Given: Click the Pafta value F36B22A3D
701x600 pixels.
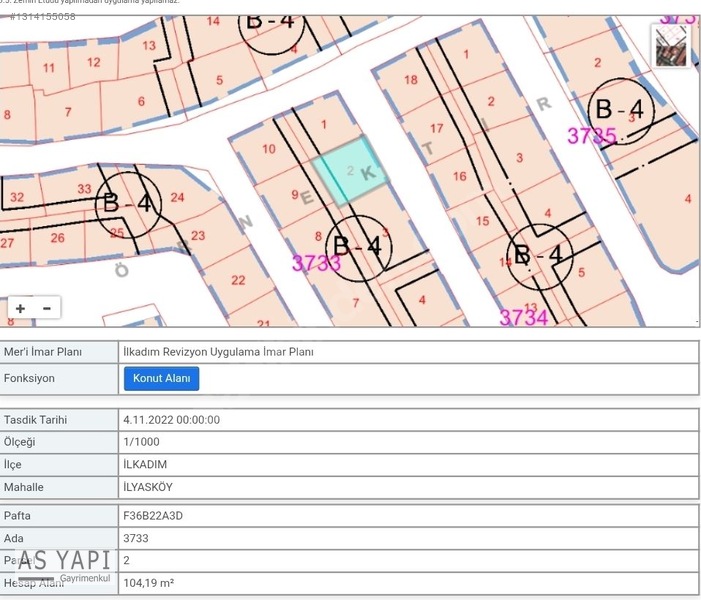Looking at the screenshot, I should click(153, 515).
